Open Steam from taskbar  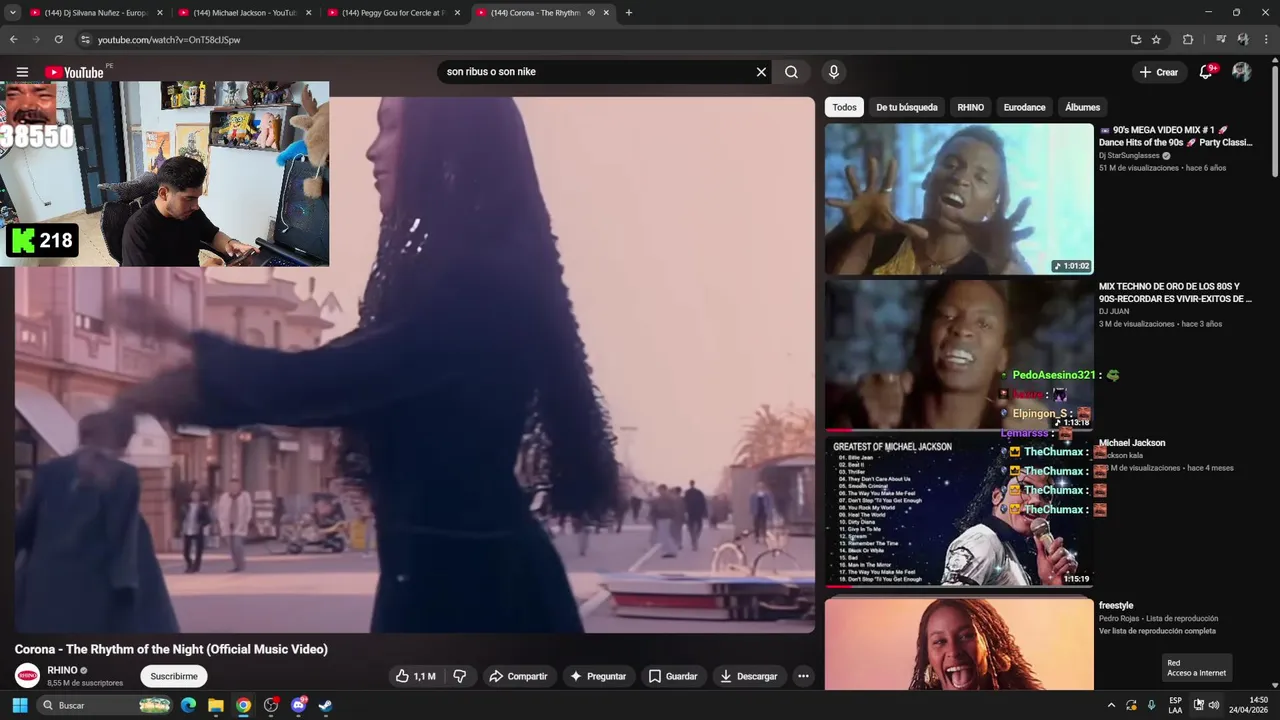point(325,705)
